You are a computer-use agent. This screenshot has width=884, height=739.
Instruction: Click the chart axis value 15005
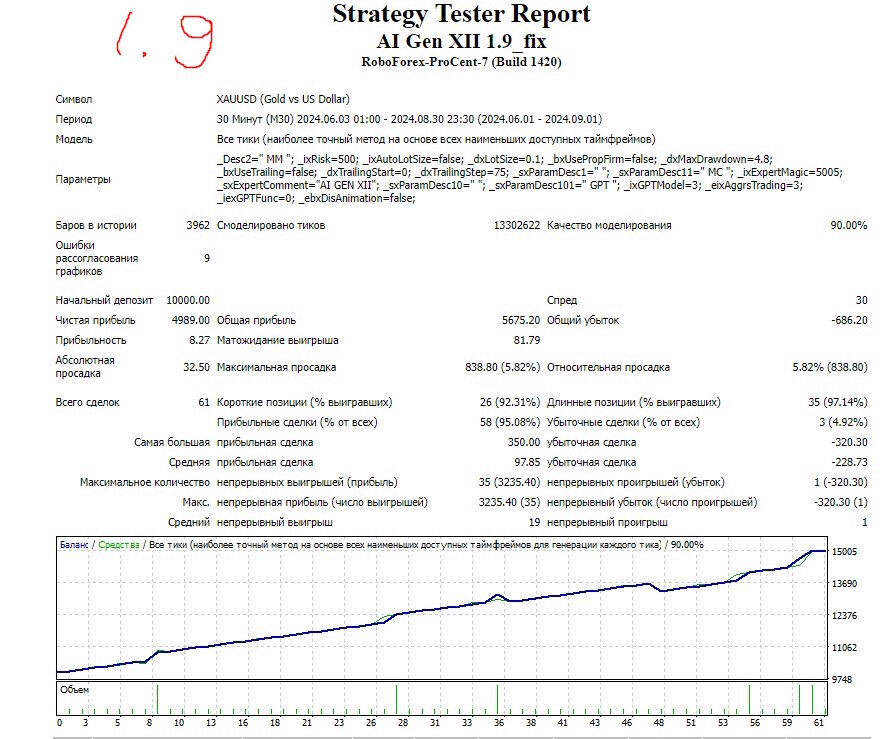coord(845,552)
